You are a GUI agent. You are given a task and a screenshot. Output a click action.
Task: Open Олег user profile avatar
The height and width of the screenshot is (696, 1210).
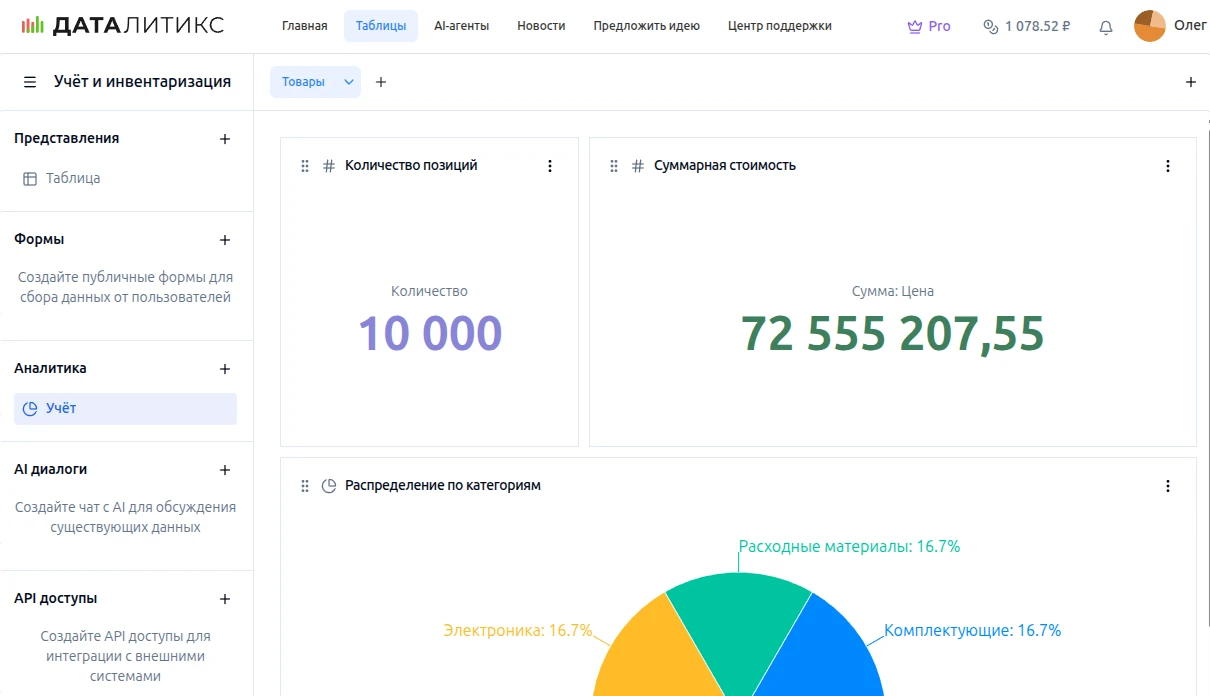(1149, 26)
